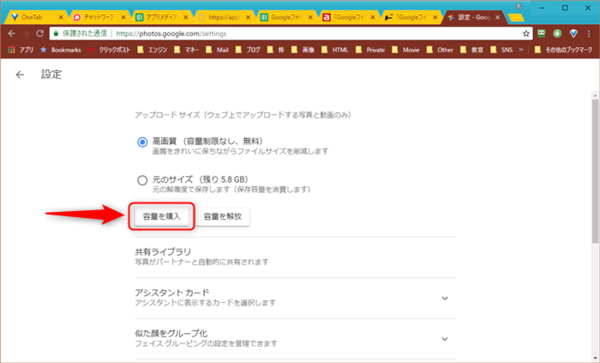The image size is (600, 363).
Task: Expand the アシスタント カード section chevron
Action: click(445, 298)
